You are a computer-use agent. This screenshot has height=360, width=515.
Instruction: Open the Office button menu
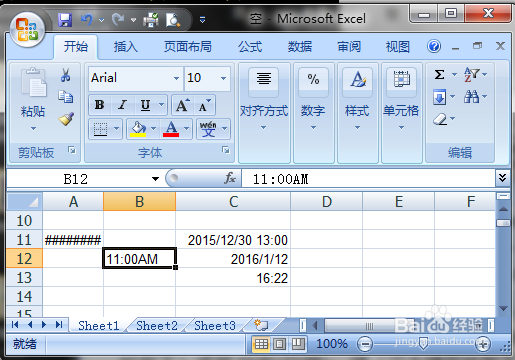point(27,29)
